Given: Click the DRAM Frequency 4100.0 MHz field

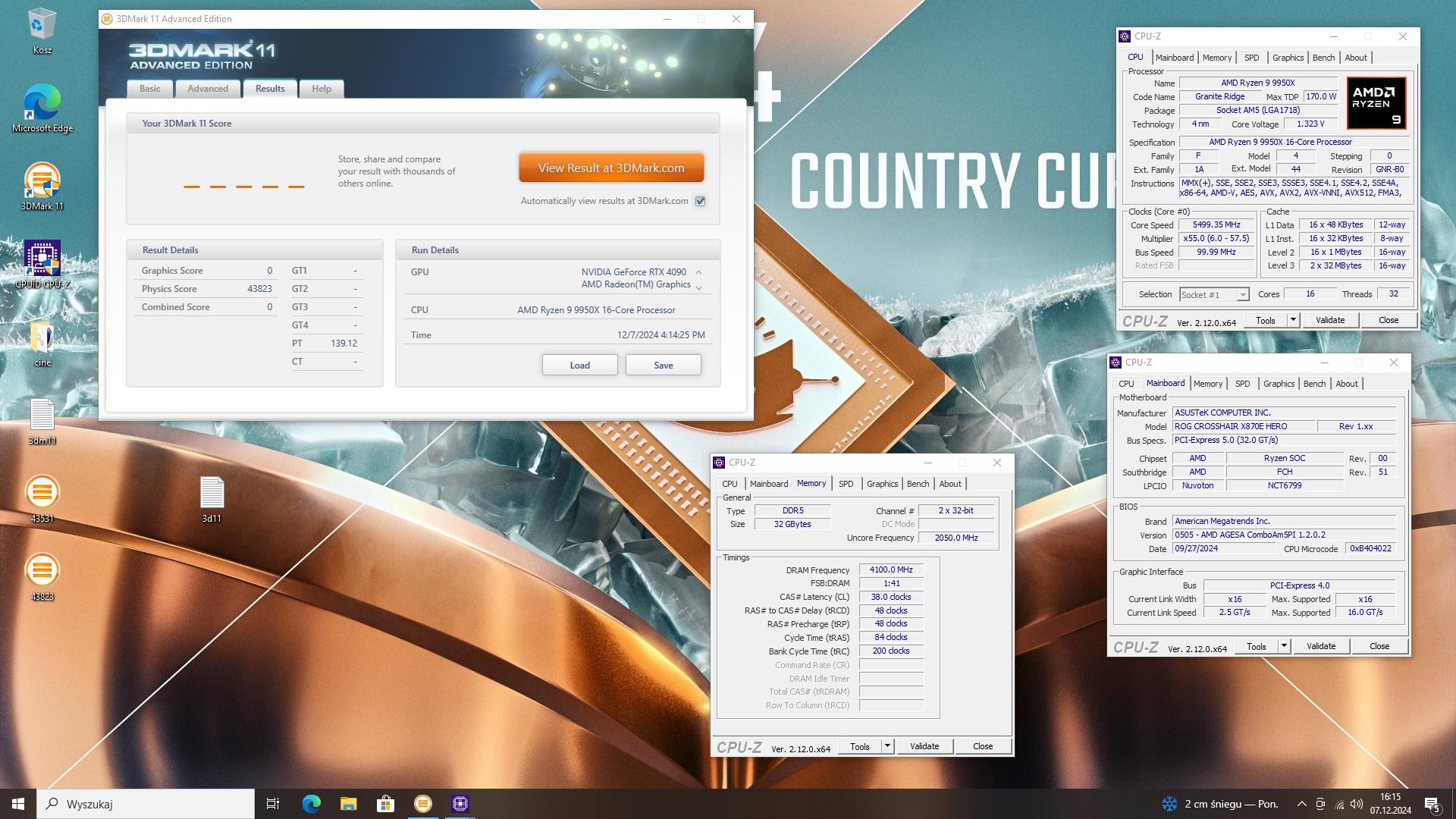Looking at the screenshot, I should pyautogui.click(x=891, y=570).
